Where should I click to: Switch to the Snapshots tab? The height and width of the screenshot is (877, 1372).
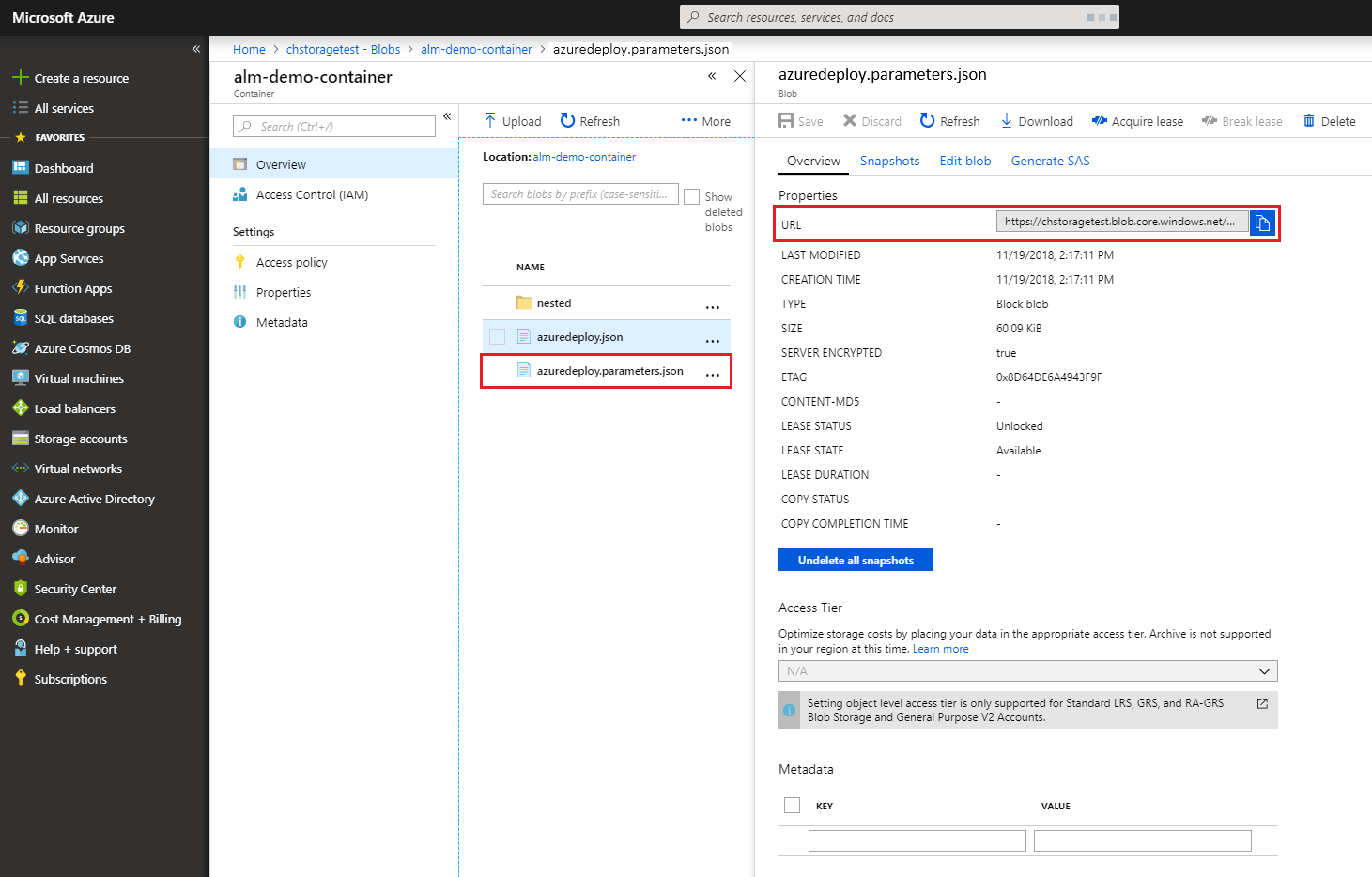(x=889, y=161)
